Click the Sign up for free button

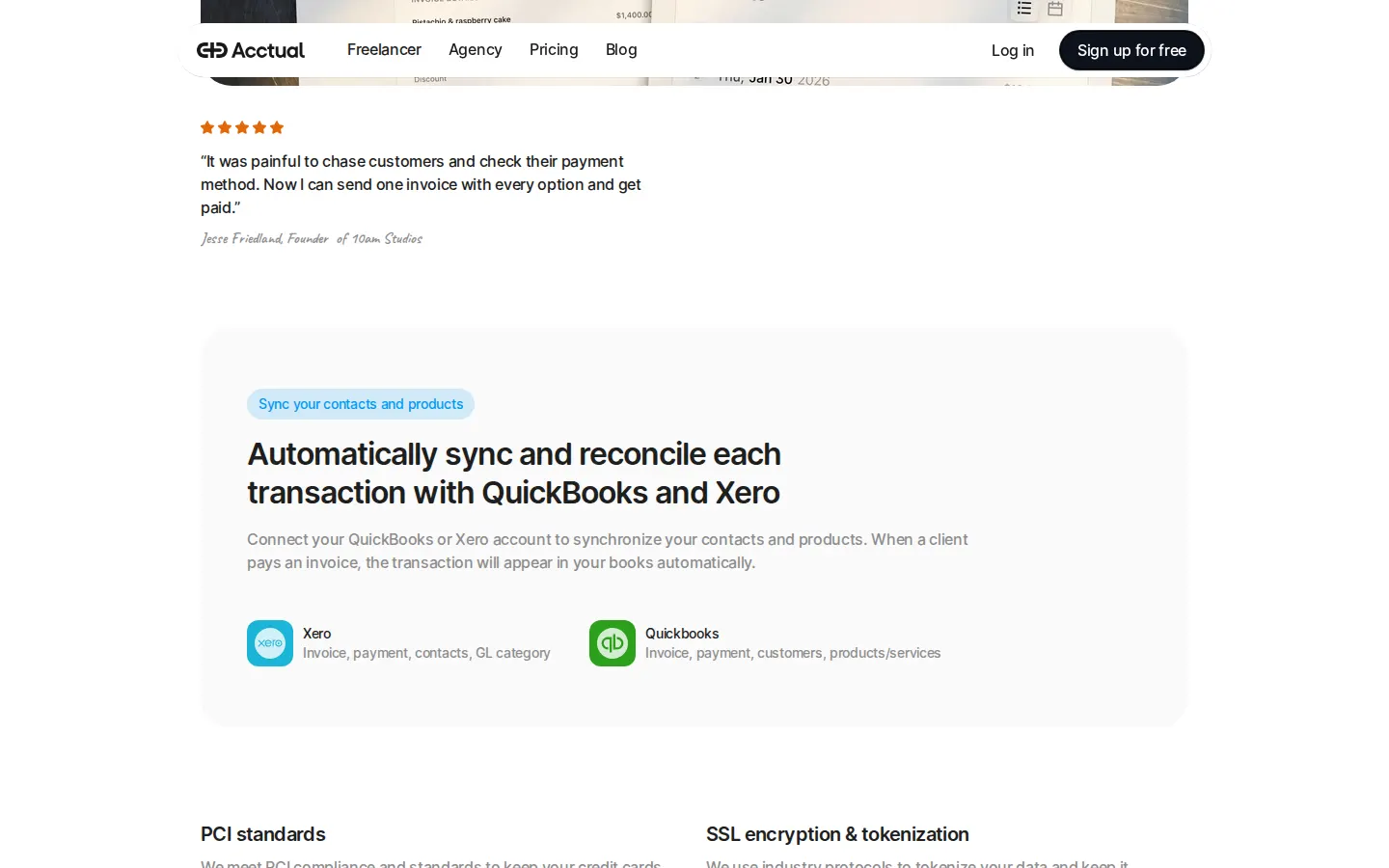pos(1131,50)
